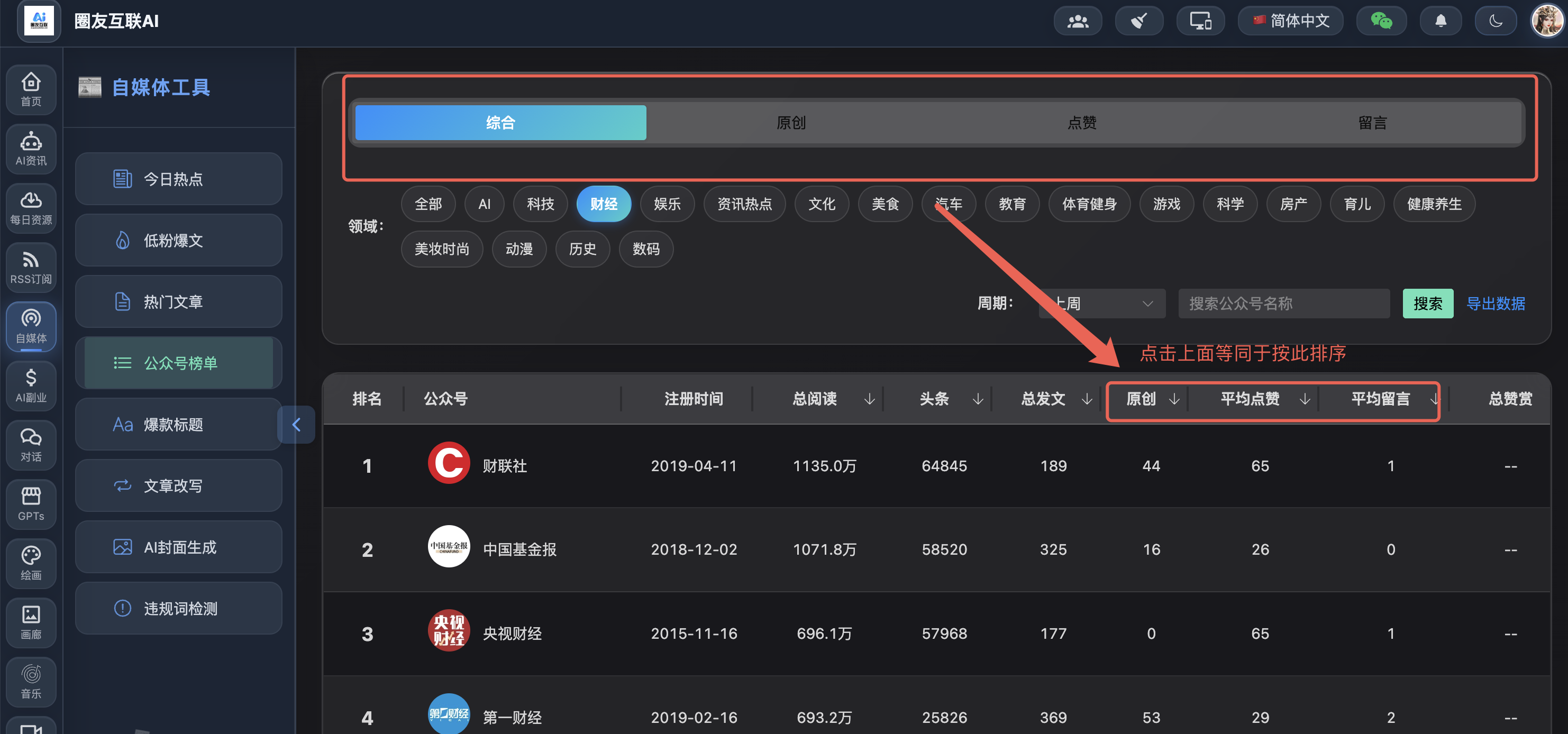Open the 绘画 palette icon
1568x734 pixels.
click(31, 563)
